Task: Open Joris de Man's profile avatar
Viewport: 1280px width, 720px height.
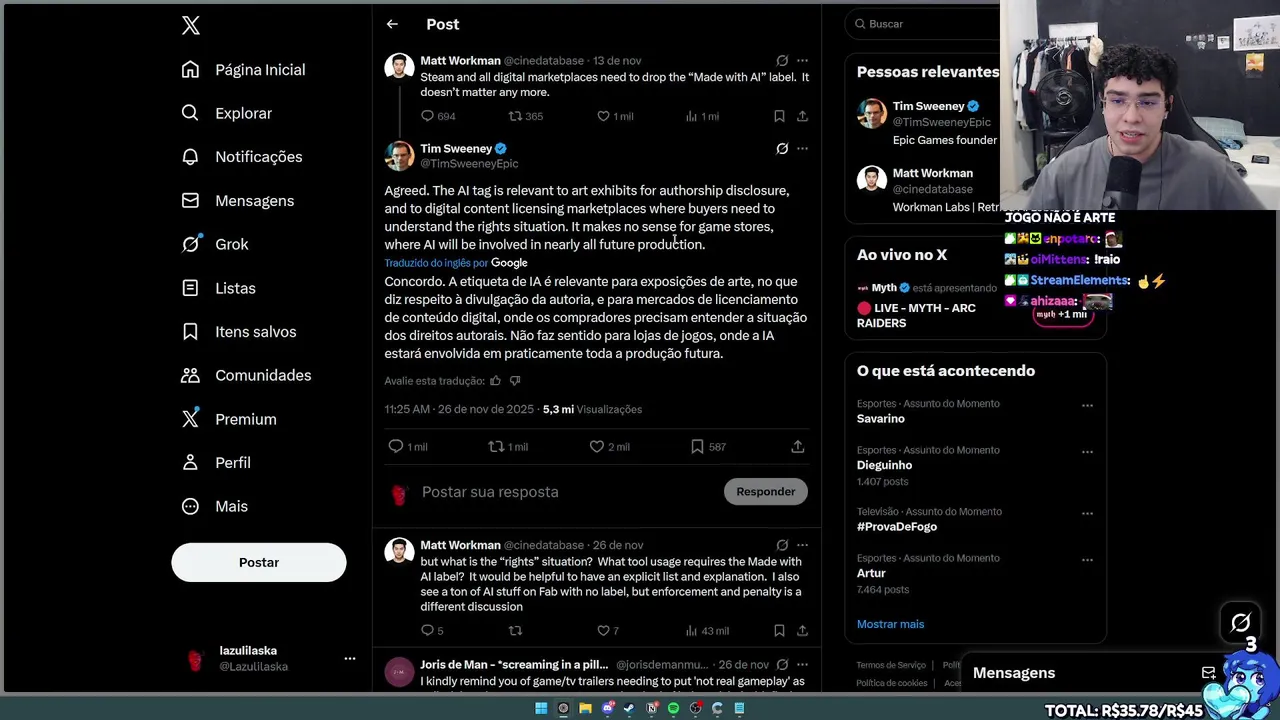Action: click(399, 672)
